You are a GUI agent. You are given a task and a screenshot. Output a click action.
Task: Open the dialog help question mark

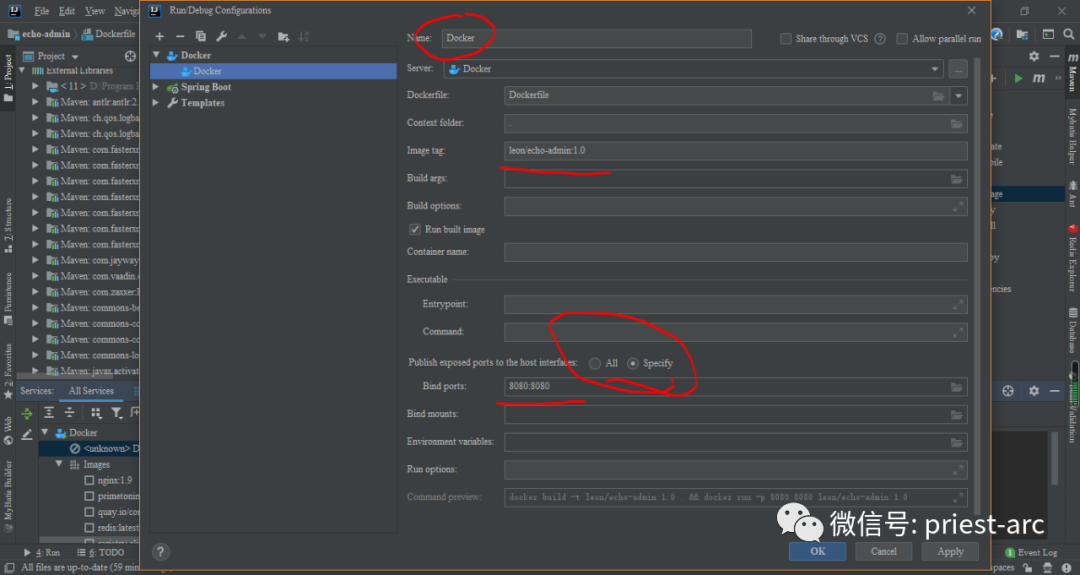[160, 552]
